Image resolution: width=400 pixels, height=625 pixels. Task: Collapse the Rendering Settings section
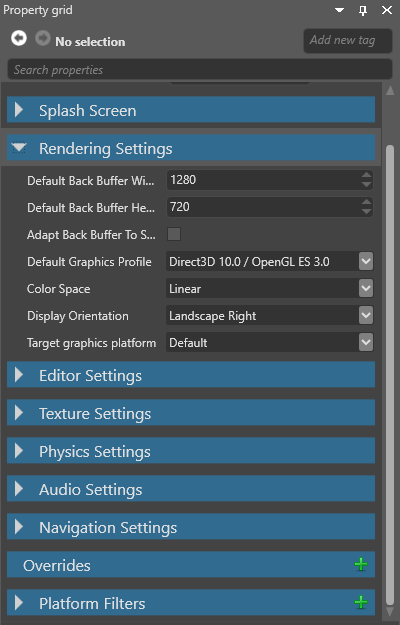click(19, 148)
